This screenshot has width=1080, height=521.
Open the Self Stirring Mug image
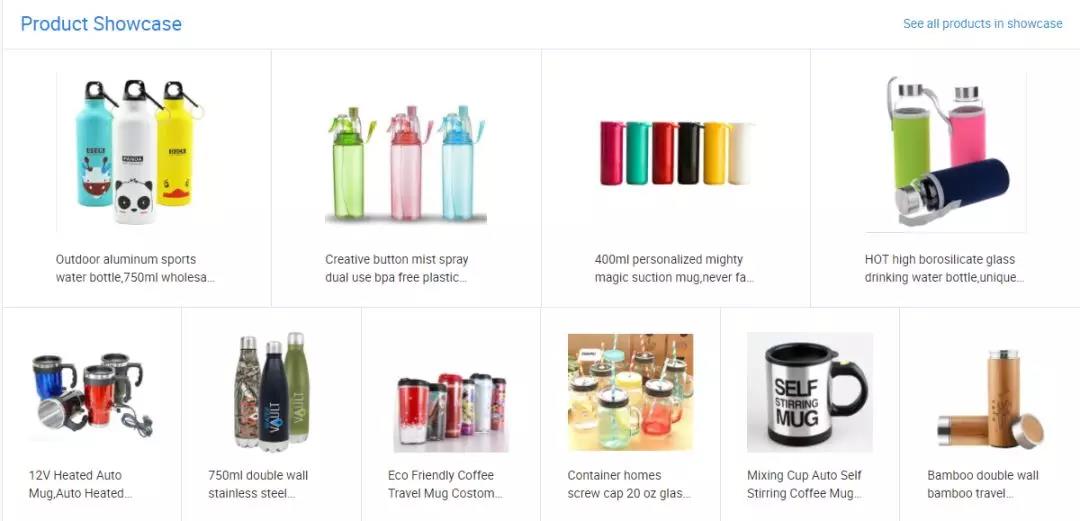pyautogui.click(x=810, y=393)
